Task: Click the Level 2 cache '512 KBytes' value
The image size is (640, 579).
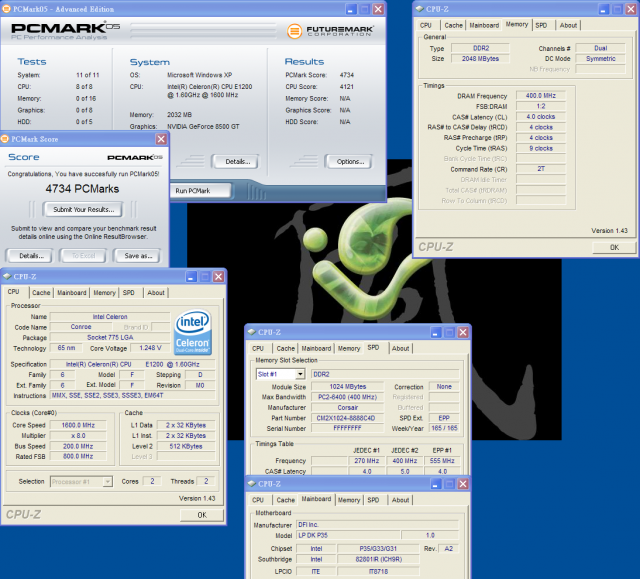Action: tap(186, 446)
